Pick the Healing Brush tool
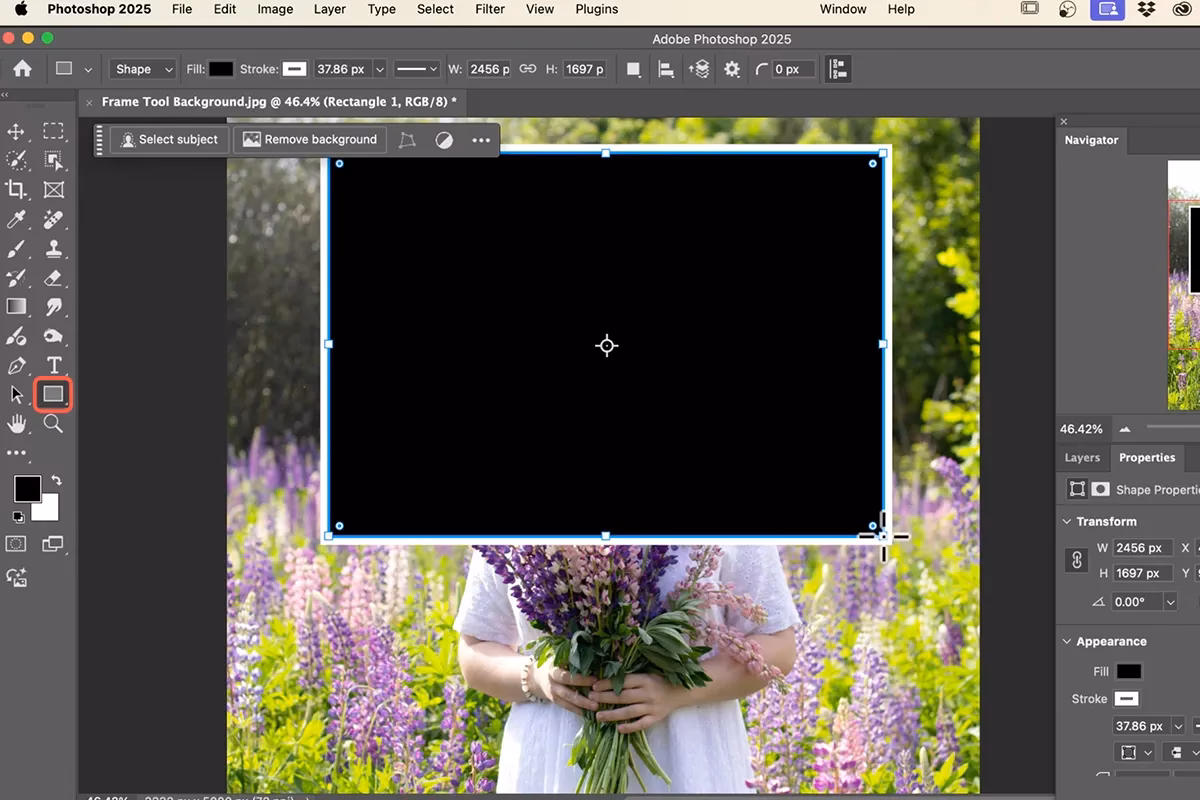 [52, 219]
